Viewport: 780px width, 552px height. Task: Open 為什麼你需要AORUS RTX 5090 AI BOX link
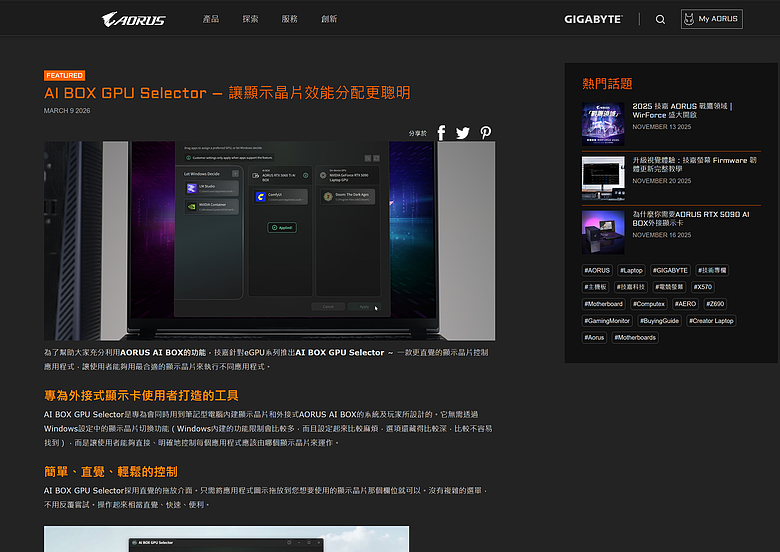point(690,219)
